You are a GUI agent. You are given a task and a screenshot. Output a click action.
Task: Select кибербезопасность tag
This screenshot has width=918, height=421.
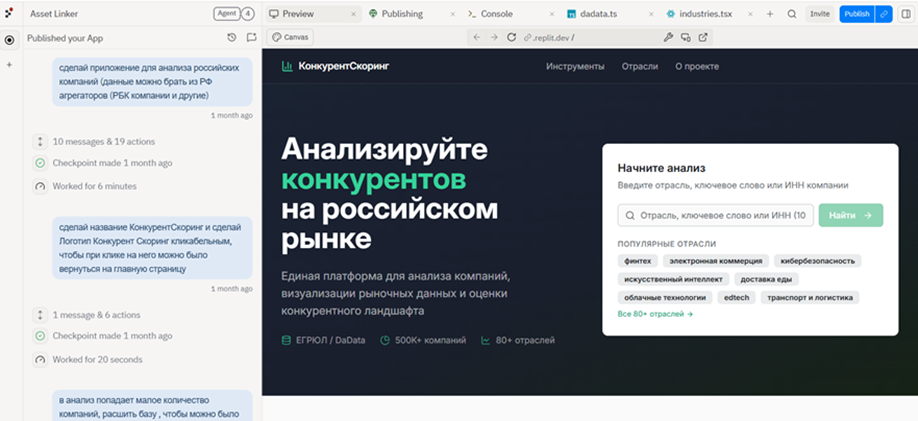pyautogui.click(x=817, y=261)
